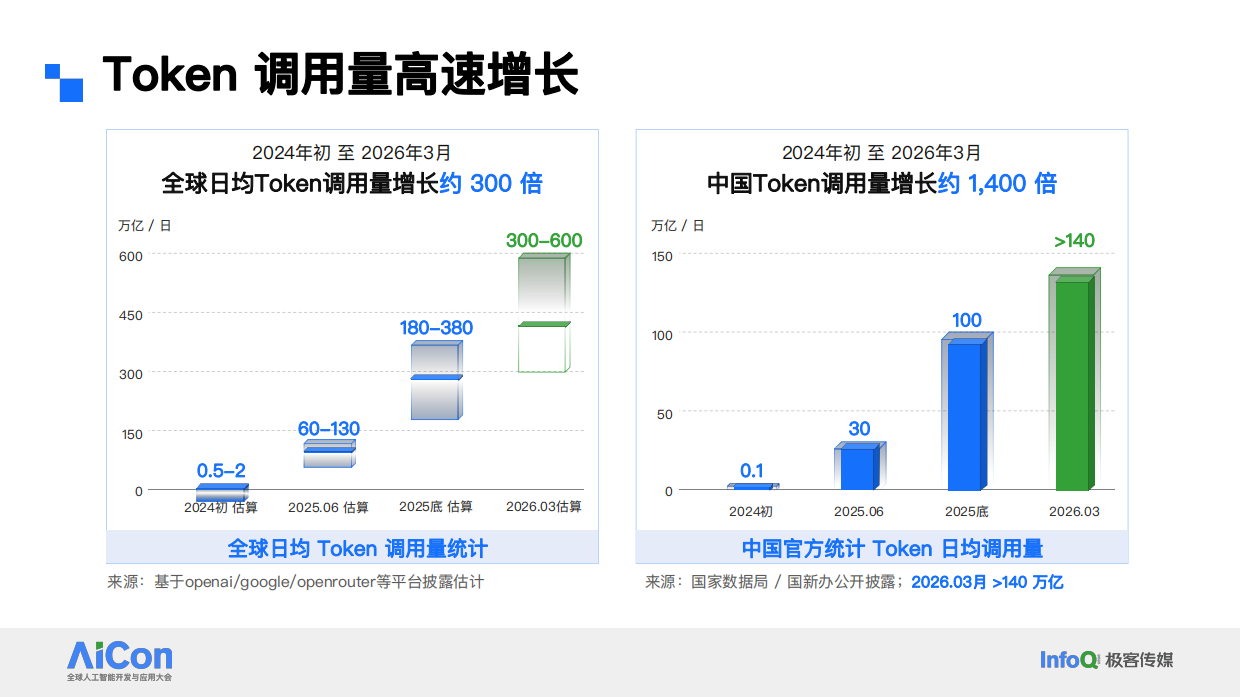This screenshot has height=697, width=1240.
Task: Click the '2024初' axis label in China chart
Action: point(751,511)
